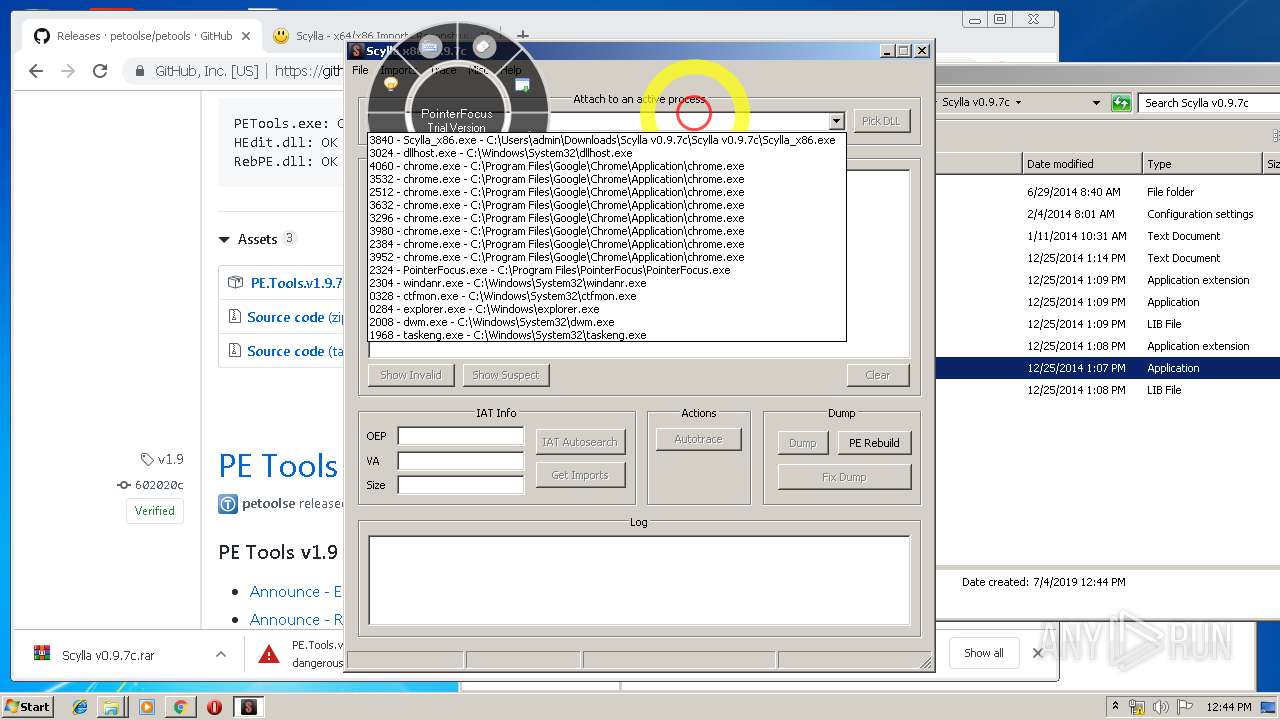The height and width of the screenshot is (720, 1280).
Task: Click the Show Invalid button
Action: point(411,375)
